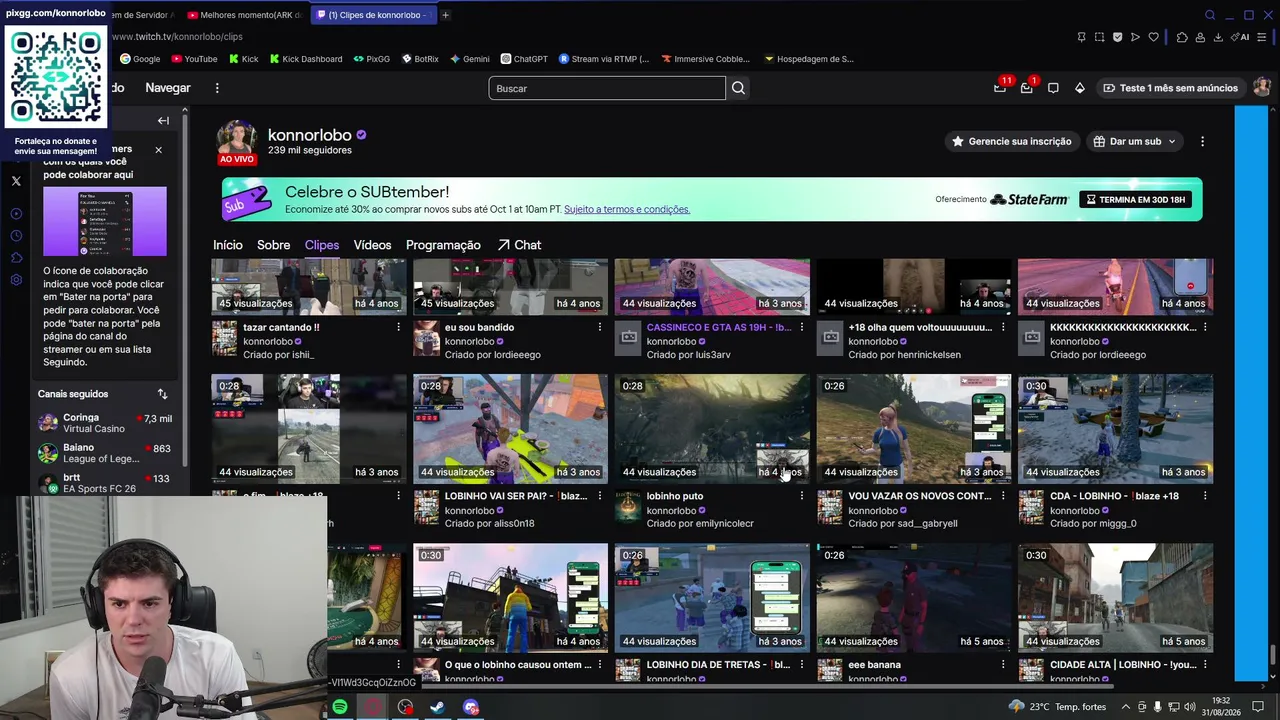Open options menu for 'tazar cantando !!' clip
The height and width of the screenshot is (720, 1280).
398,327
